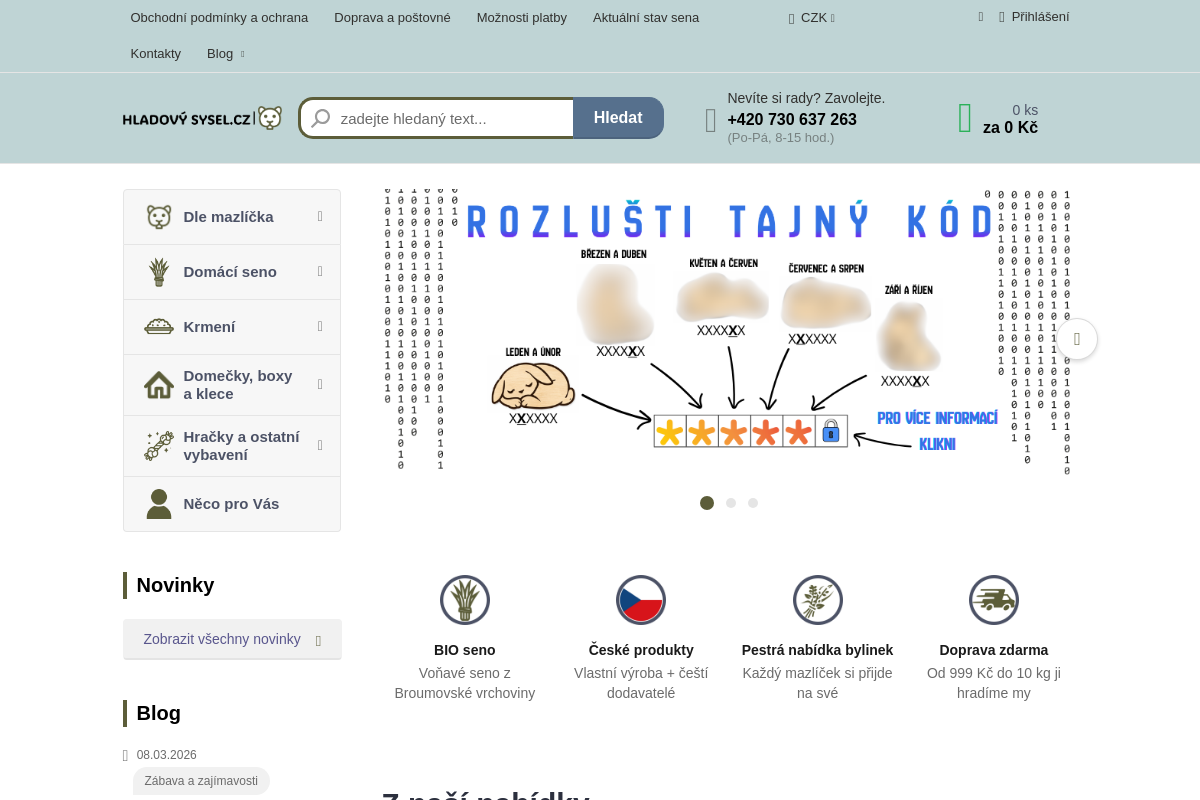Open cart summary 0 ks za 0 Kč
Viewport: 1200px width, 800px height.
1010,119
